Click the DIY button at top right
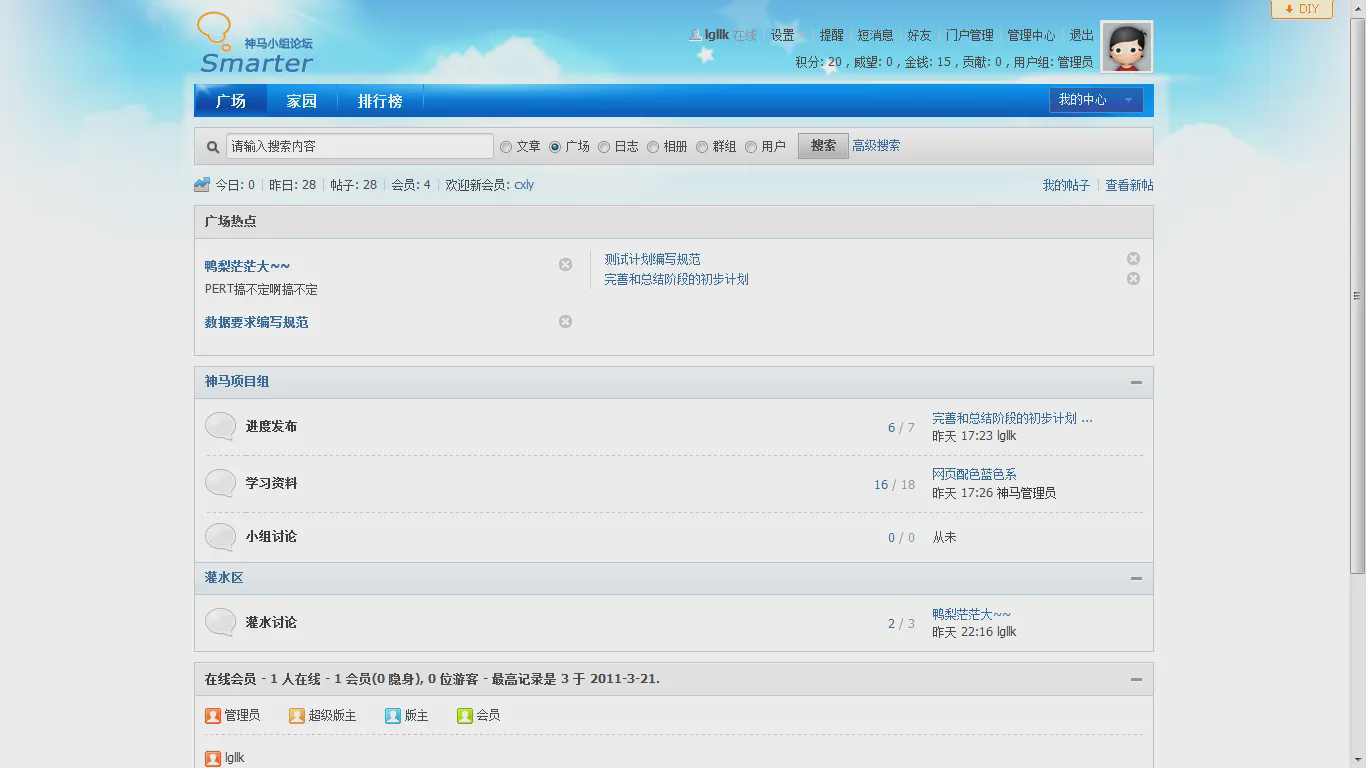This screenshot has width=1366, height=768. coord(1302,9)
